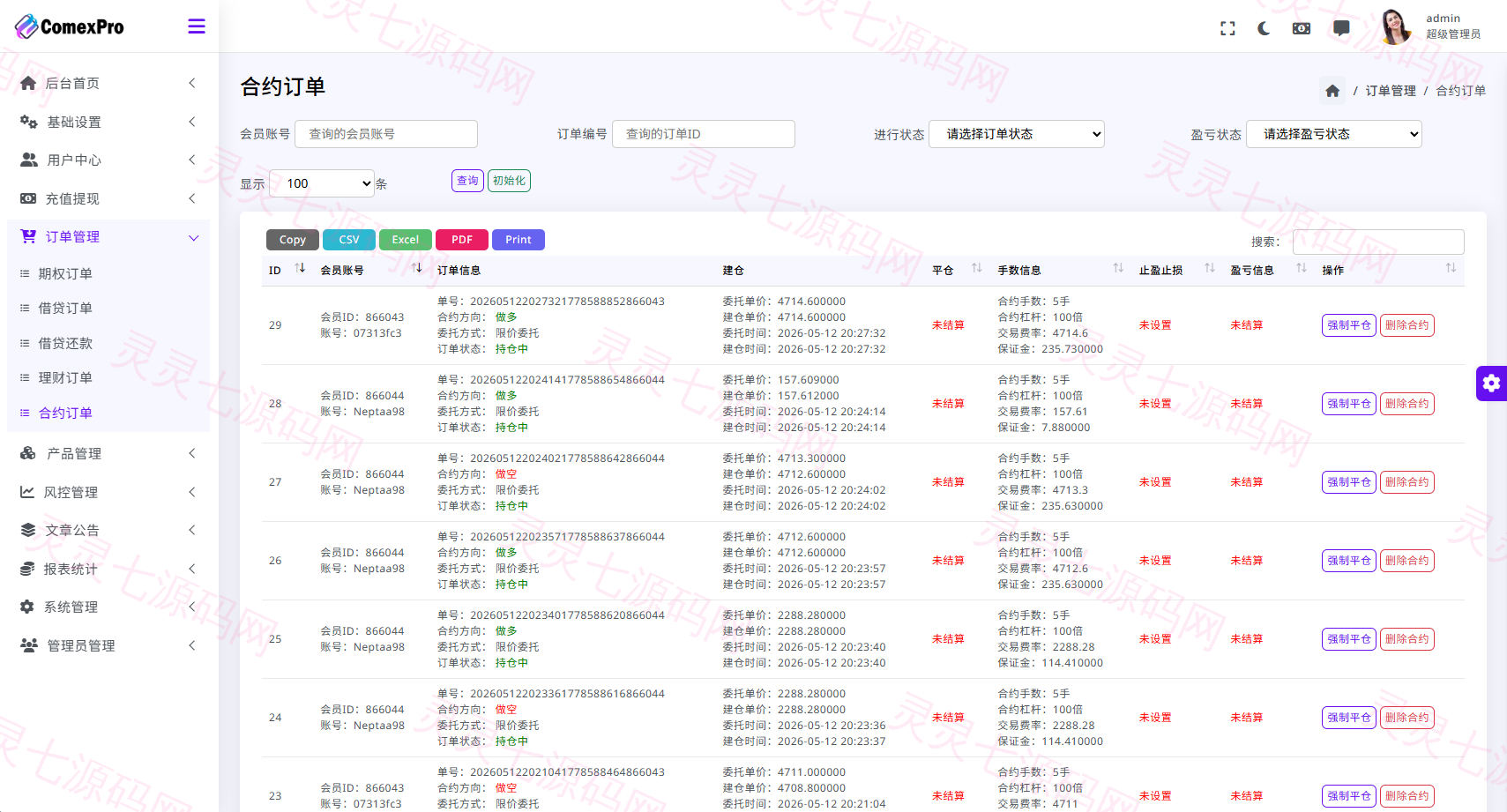Expand 基础设置 sidebar menu
The height and width of the screenshot is (812, 1507).
pyautogui.click(x=108, y=122)
